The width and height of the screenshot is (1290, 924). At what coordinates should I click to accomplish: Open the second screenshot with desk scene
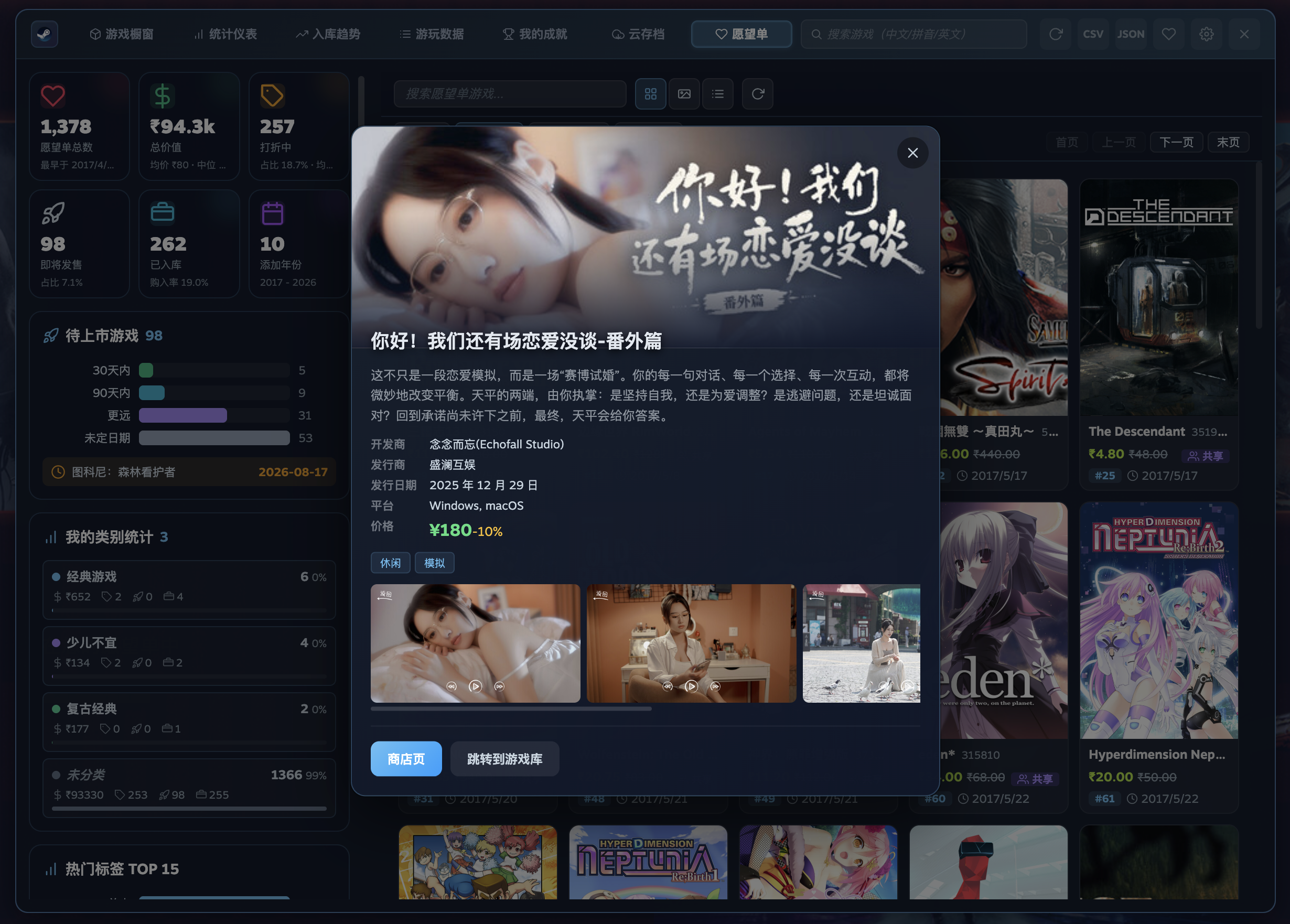(691, 643)
